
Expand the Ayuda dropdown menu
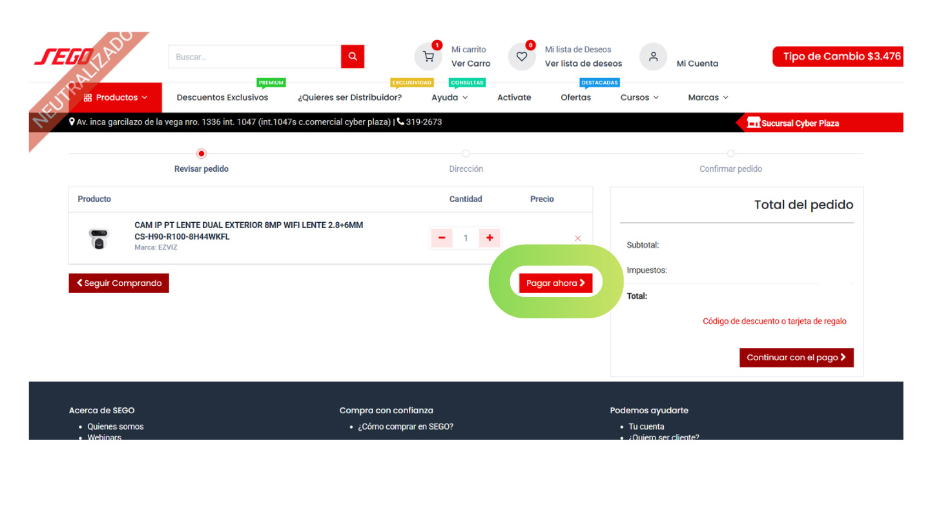click(450, 97)
